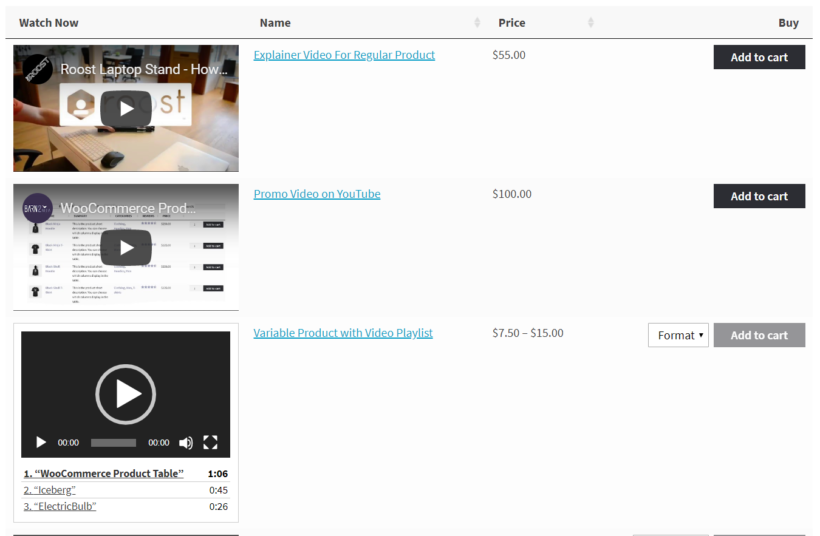Sort the table by Name column
Image resolution: width=820 pixels, height=536 pixels.
point(477,22)
